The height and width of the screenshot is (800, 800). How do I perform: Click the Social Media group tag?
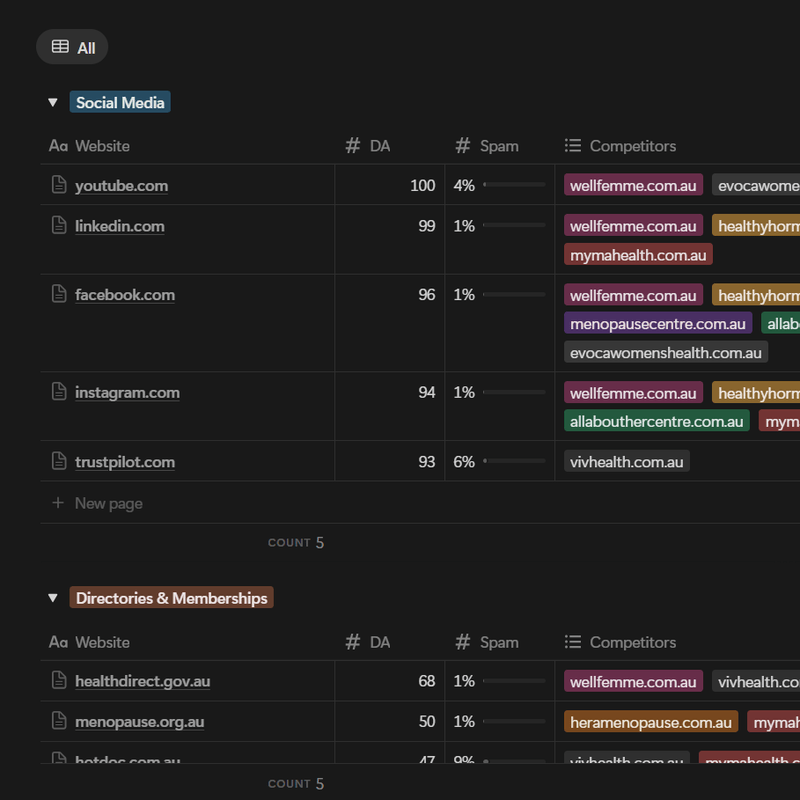(x=120, y=103)
